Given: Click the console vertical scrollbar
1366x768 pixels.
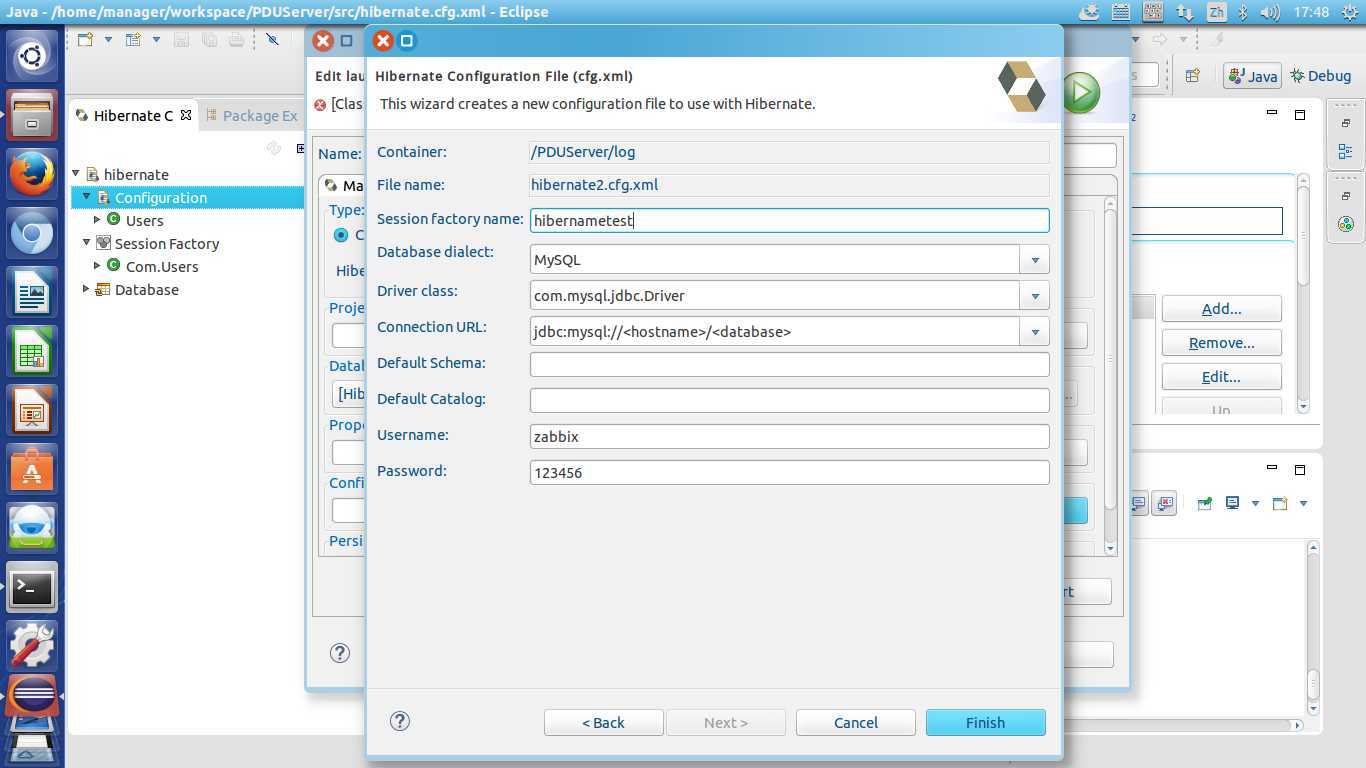Looking at the screenshot, I should pyautogui.click(x=1312, y=626).
